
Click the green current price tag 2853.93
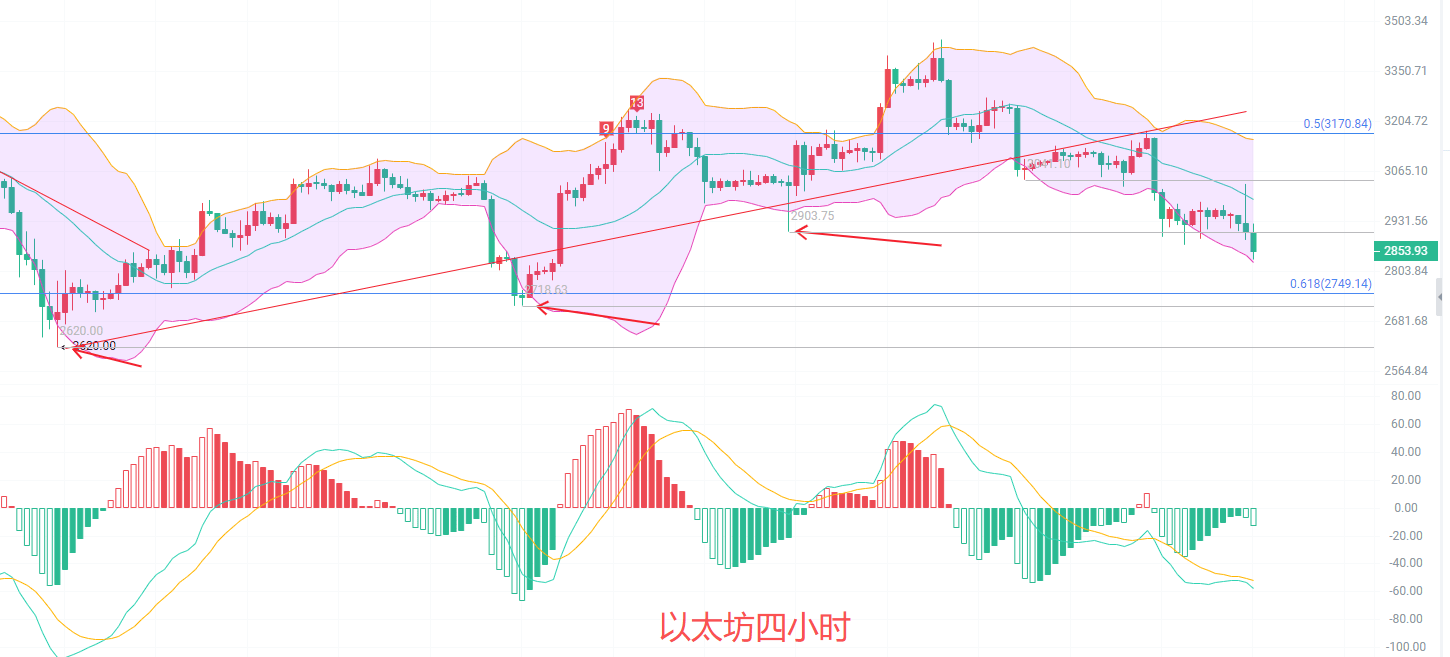(1408, 250)
